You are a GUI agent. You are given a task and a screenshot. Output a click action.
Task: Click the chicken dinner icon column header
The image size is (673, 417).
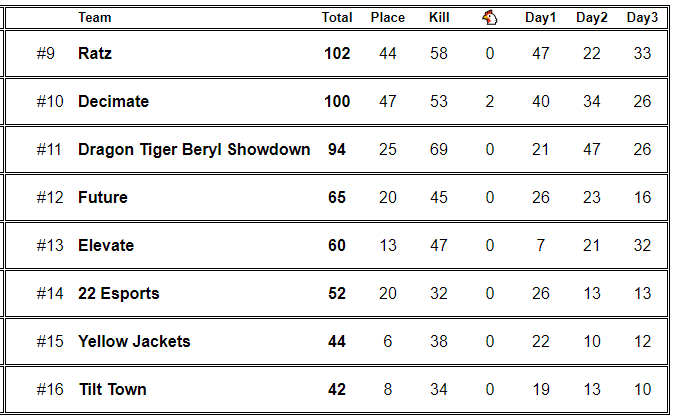point(489,17)
